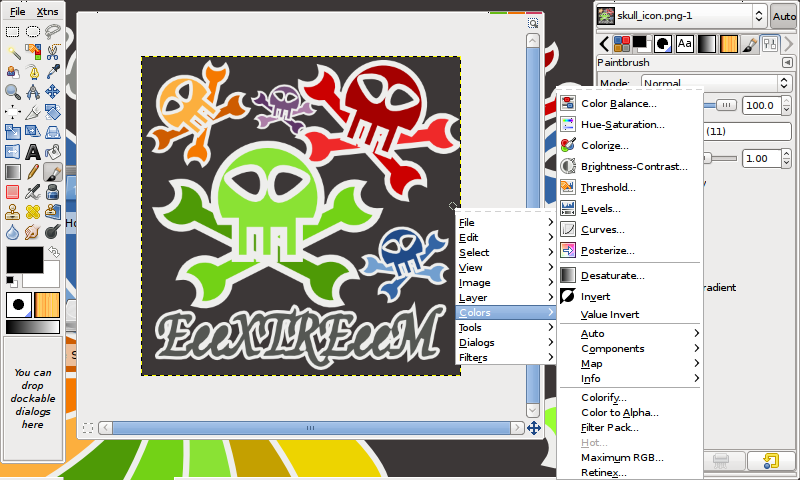Image resolution: width=800 pixels, height=480 pixels.
Task: Select the Fuzzy Select wand tool
Action: pos(12,52)
